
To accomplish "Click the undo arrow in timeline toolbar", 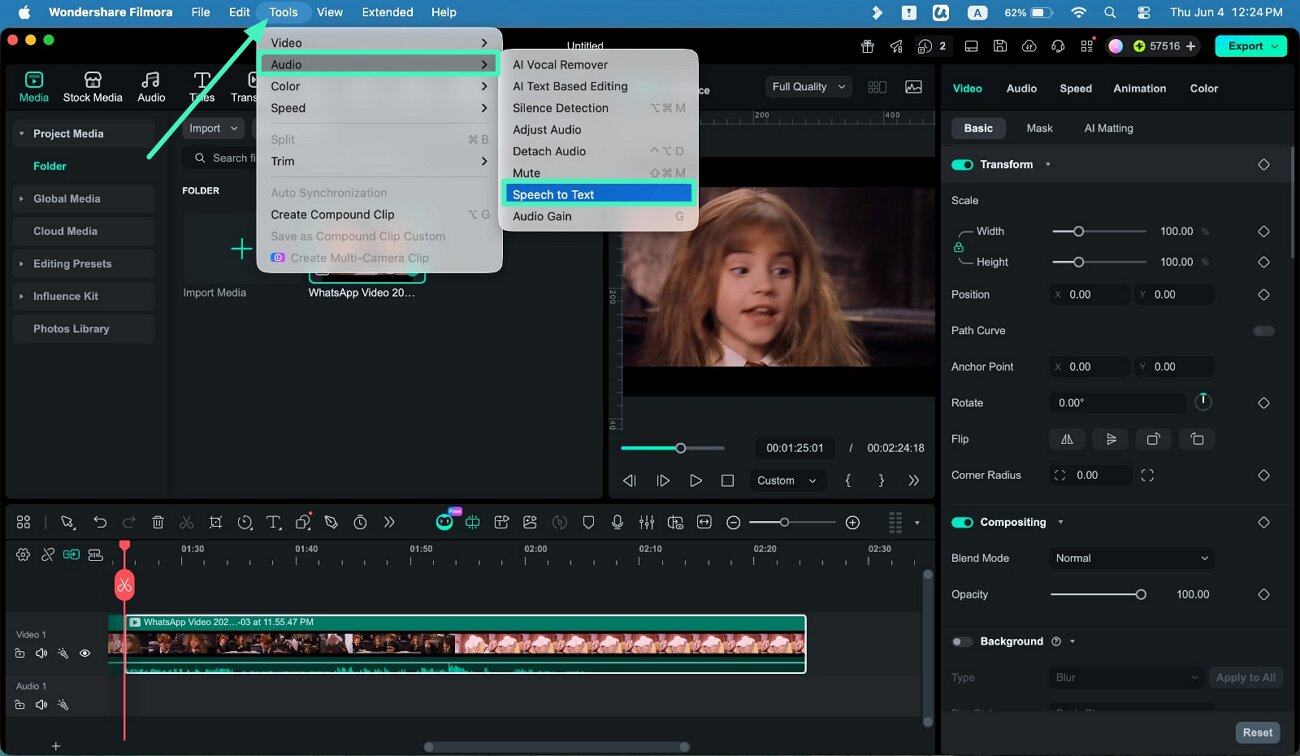I will (x=100, y=522).
